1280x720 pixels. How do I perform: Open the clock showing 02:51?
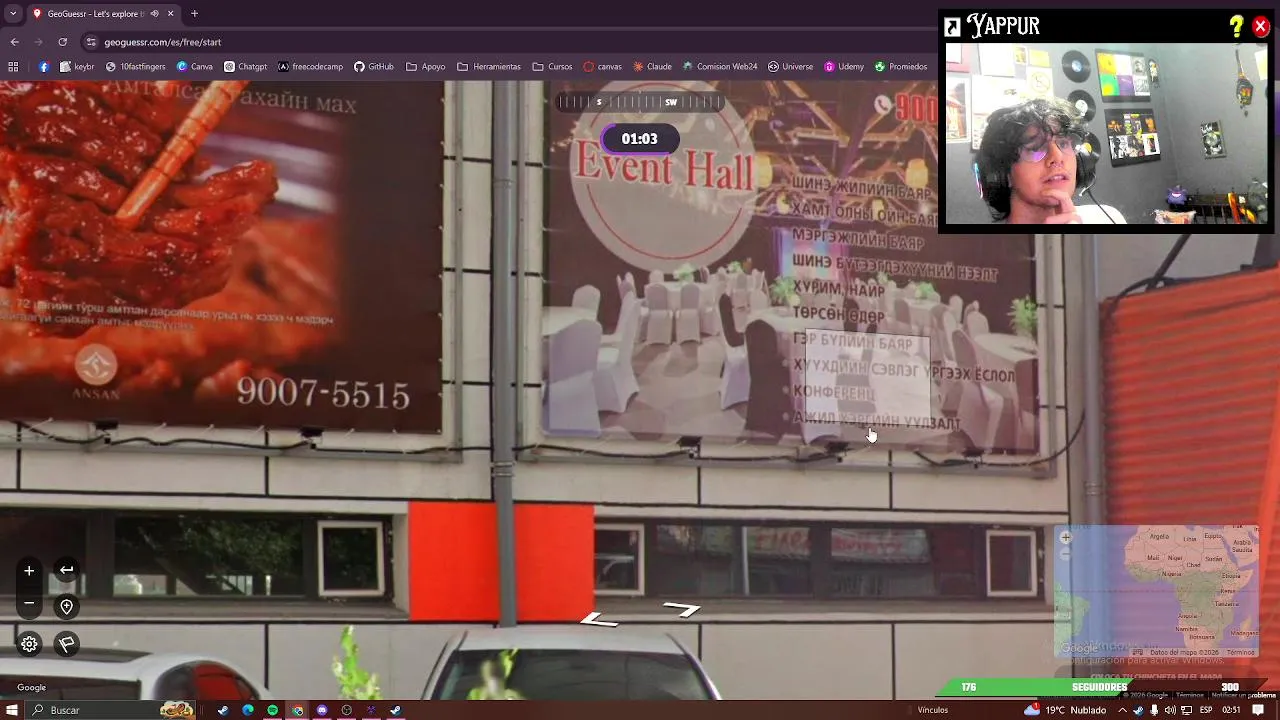point(1231,710)
